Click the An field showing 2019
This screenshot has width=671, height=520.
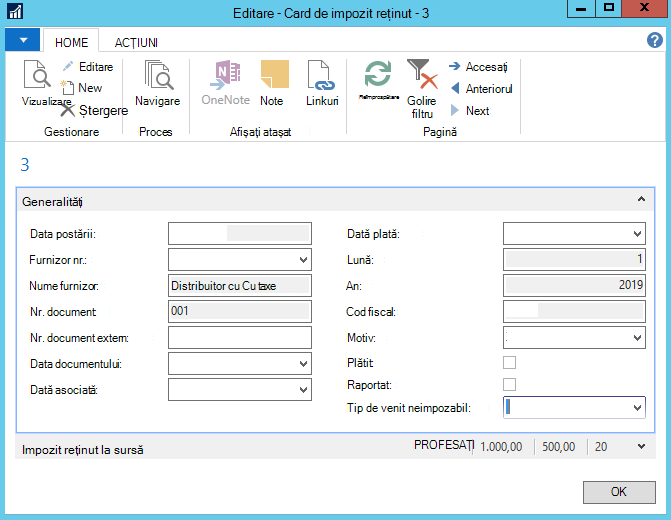click(574, 285)
